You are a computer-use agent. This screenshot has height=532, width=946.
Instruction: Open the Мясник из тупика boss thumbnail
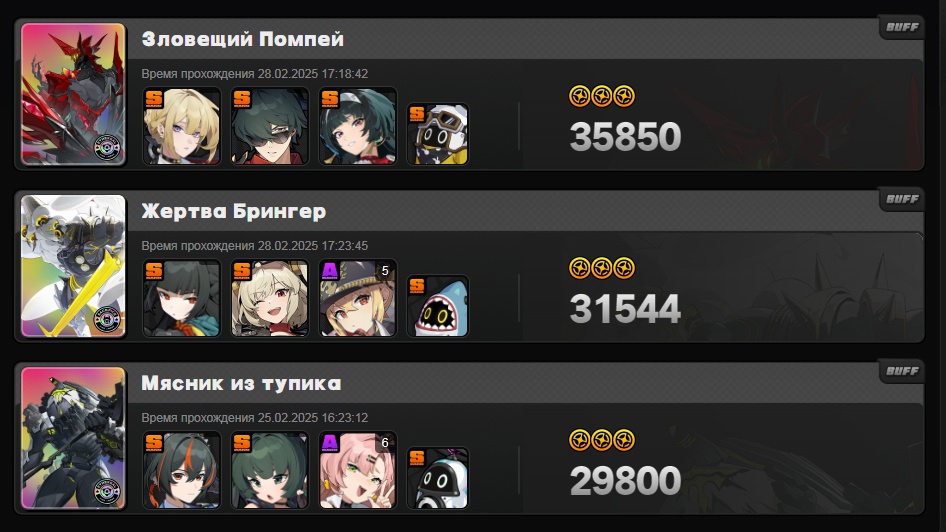[73, 438]
